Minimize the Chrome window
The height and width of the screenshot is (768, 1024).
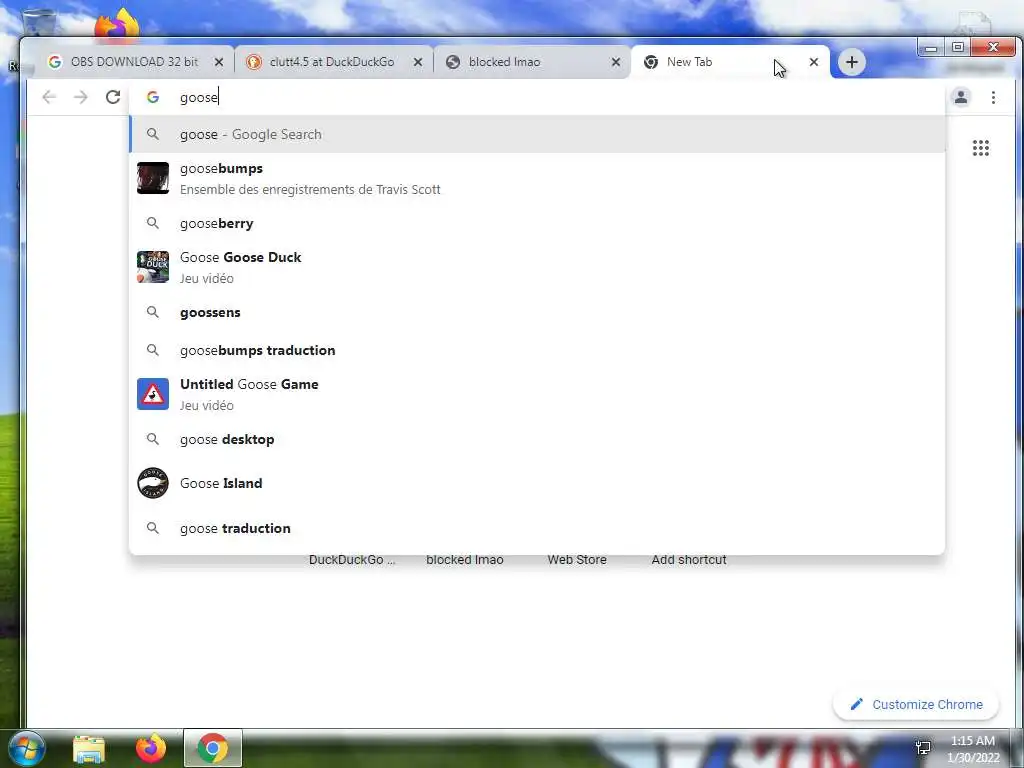931,47
